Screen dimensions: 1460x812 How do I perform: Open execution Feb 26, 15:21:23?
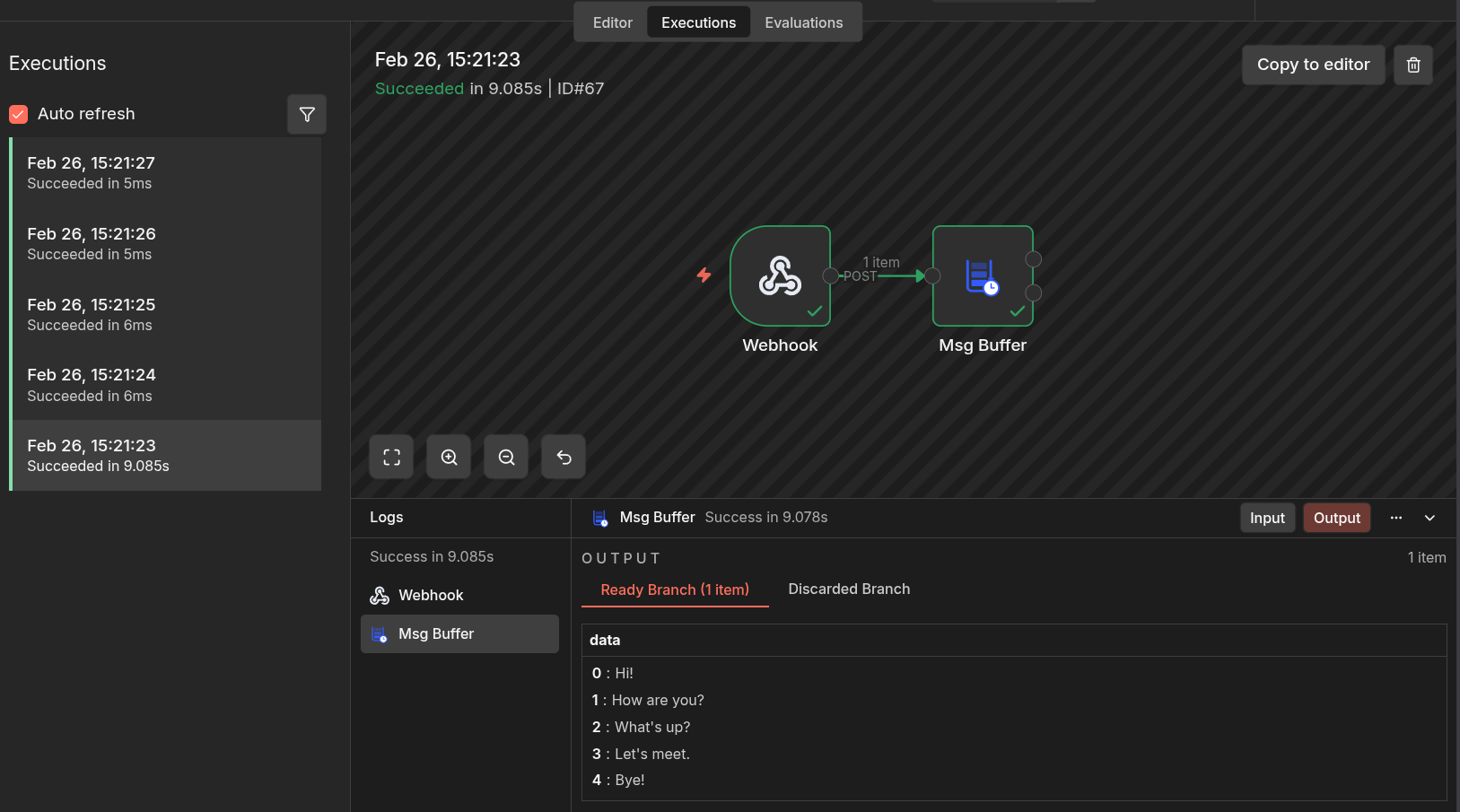[167, 455]
